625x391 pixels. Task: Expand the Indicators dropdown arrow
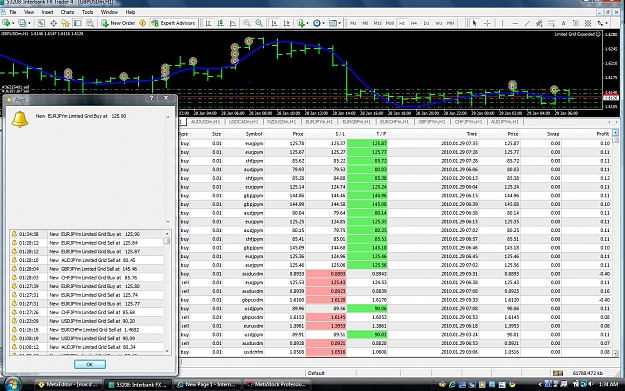pos(307,23)
